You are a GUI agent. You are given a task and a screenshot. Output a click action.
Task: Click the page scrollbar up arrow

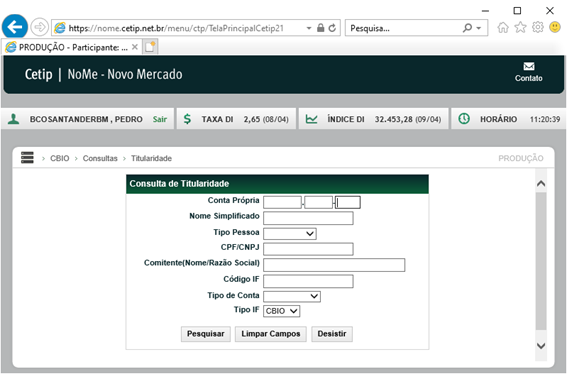coord(541,183)
